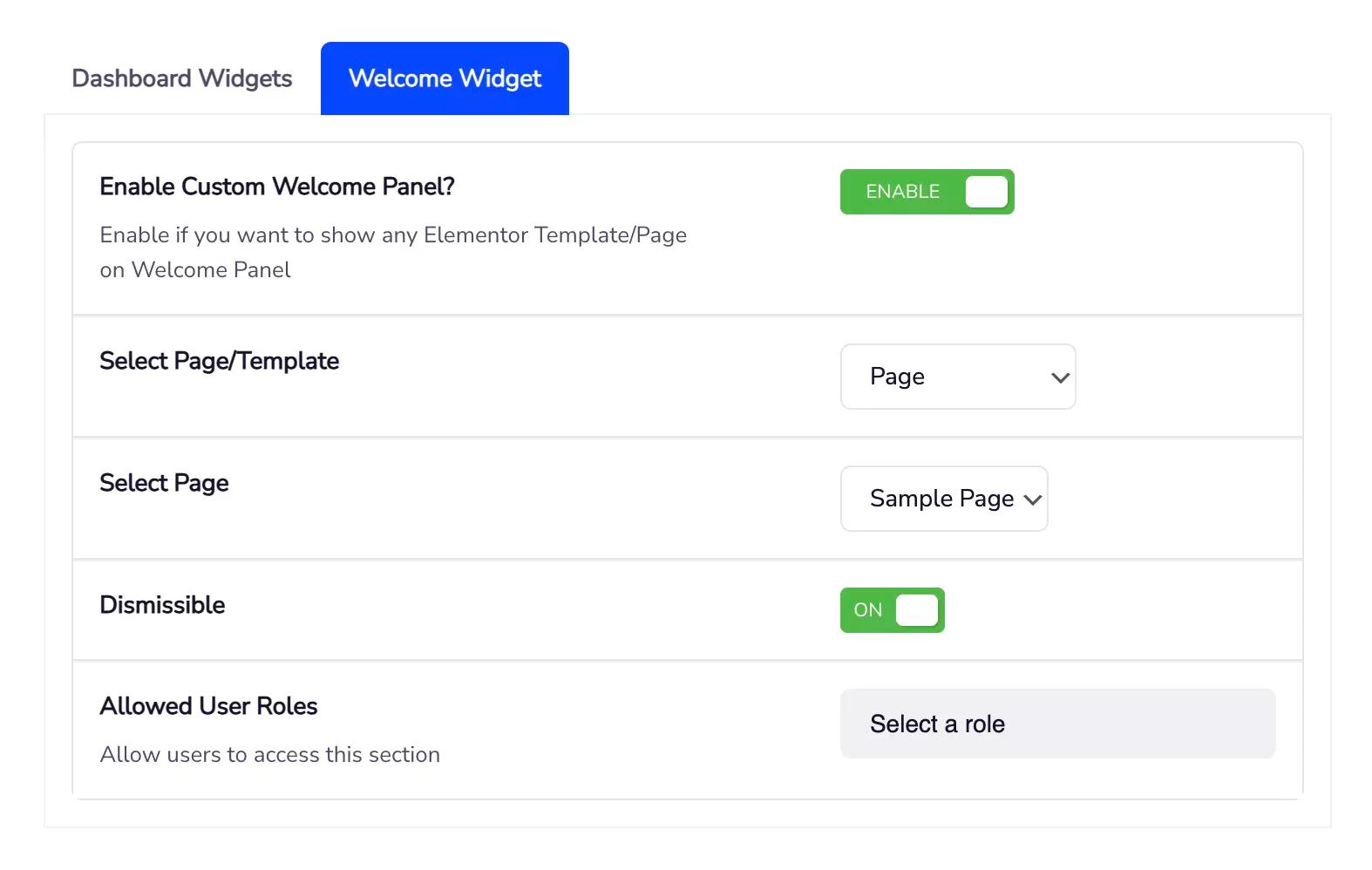
Task: Switch to the Dashboard Widgets tab
Action: pyautogui.click(x=181, y=78)
